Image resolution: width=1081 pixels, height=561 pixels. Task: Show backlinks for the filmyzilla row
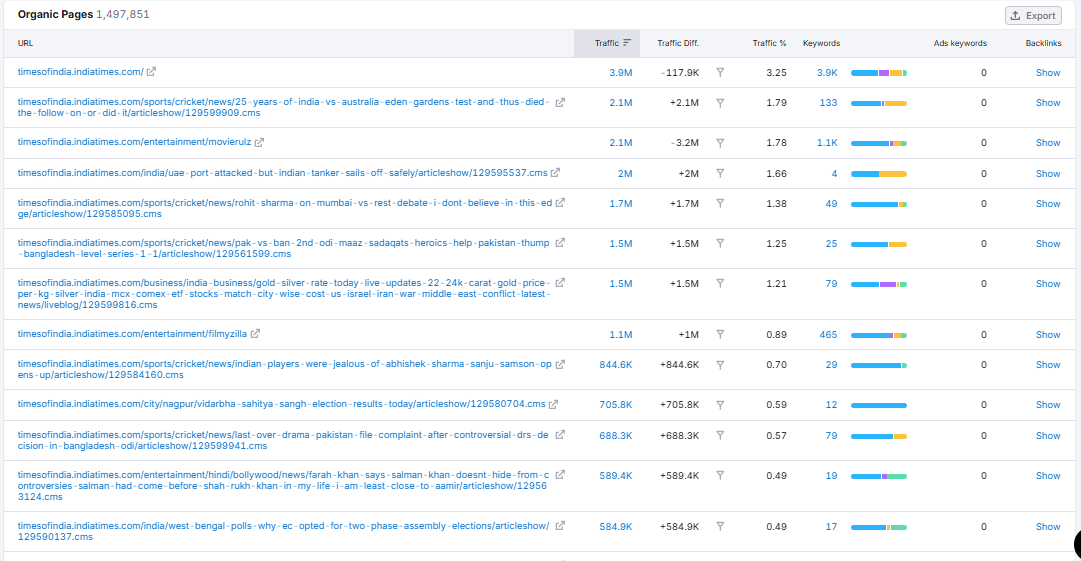coord(1047,334)
